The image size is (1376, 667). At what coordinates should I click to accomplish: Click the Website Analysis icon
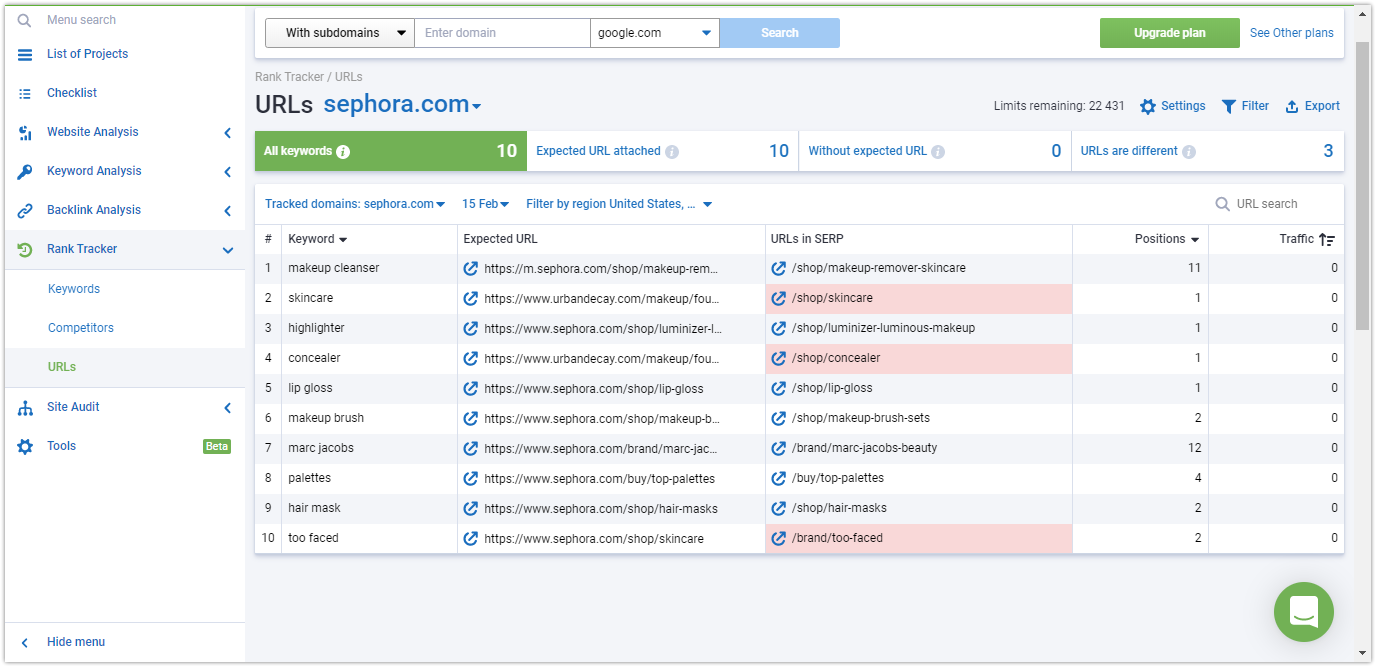click(25, 132)
